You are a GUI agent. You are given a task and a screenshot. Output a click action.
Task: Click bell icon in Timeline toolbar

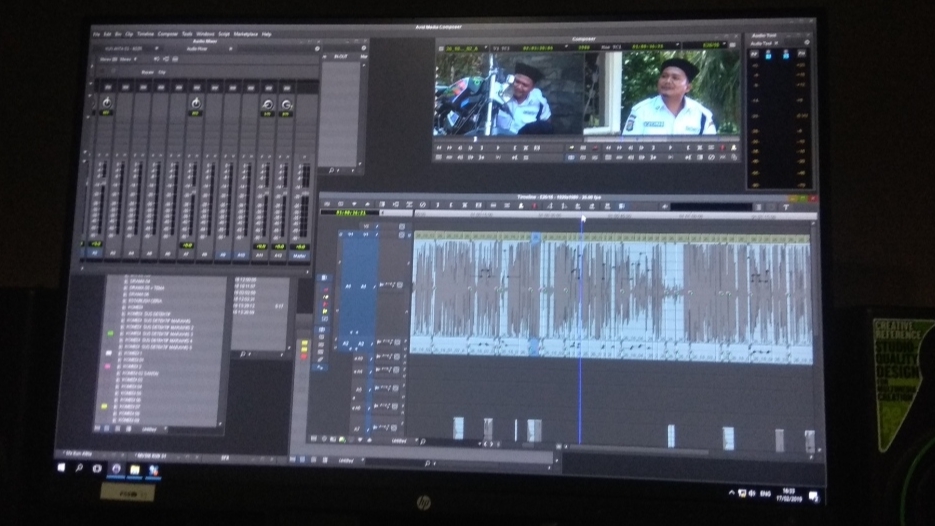click(521, 206)
